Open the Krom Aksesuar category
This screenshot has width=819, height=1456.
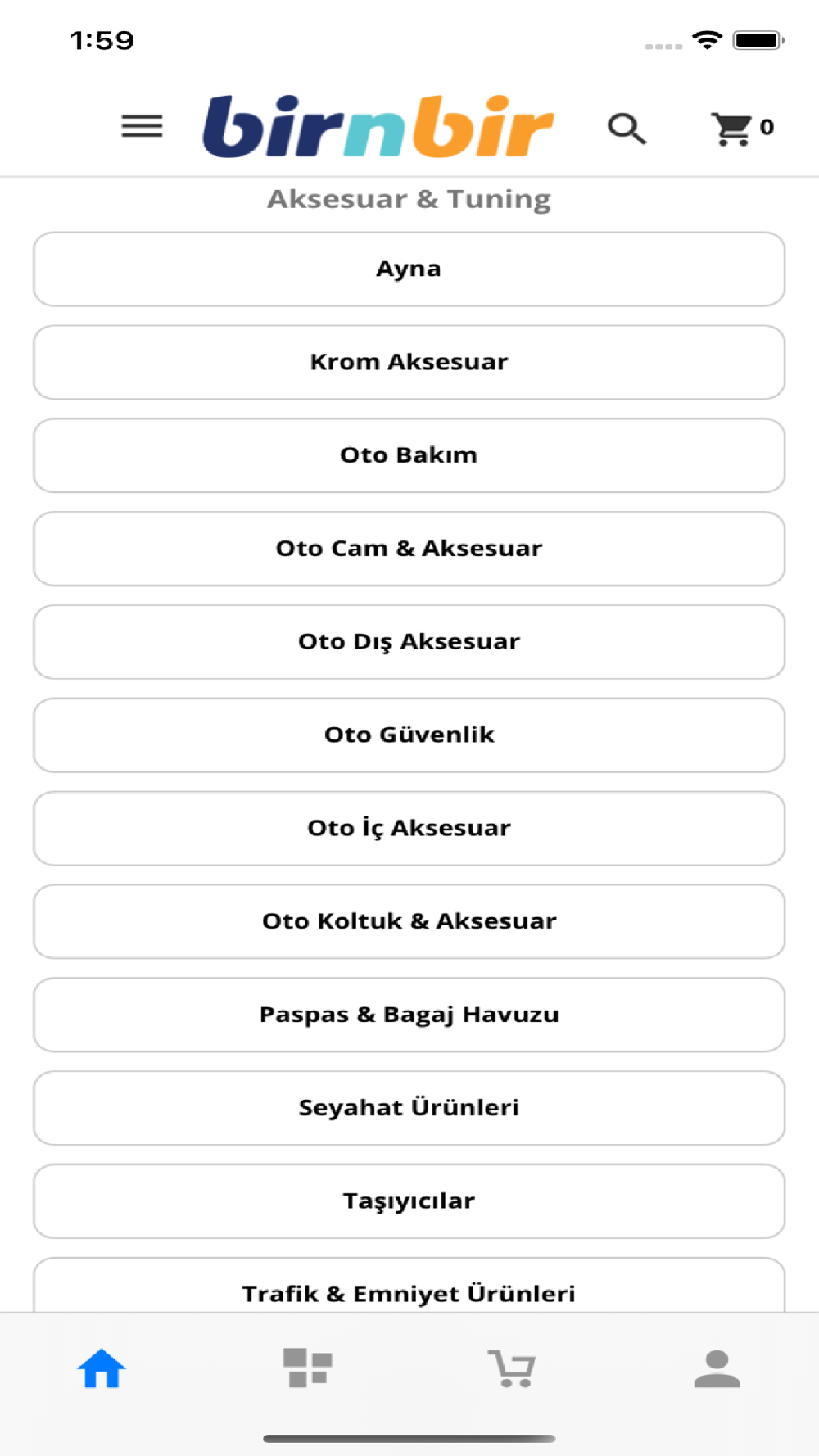coord(409,362)
